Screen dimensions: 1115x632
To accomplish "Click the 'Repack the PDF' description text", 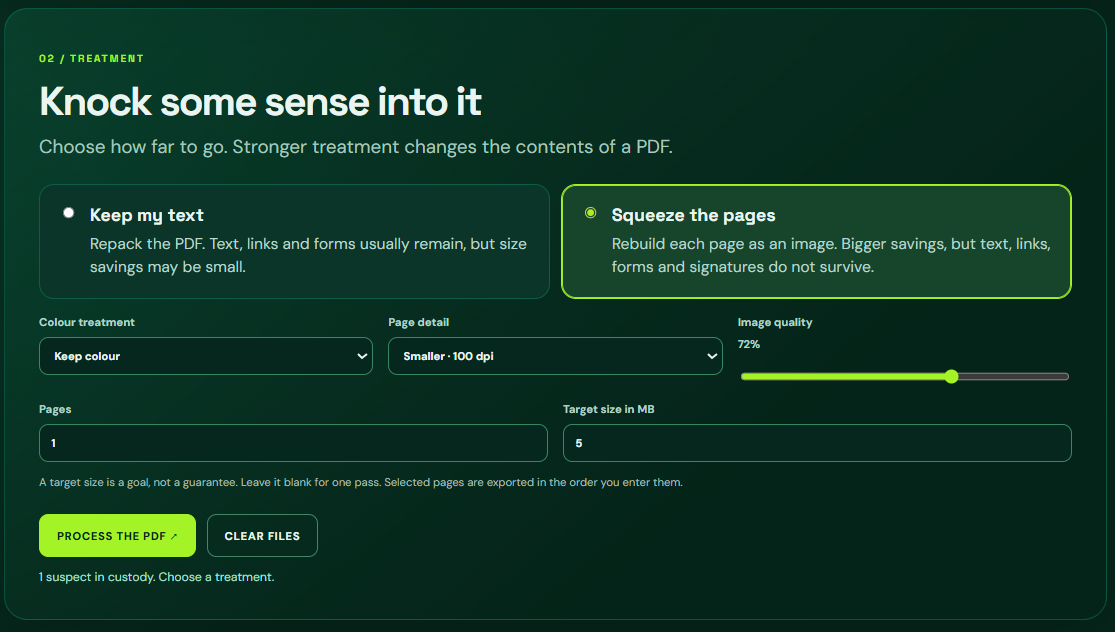I will 308,255.
